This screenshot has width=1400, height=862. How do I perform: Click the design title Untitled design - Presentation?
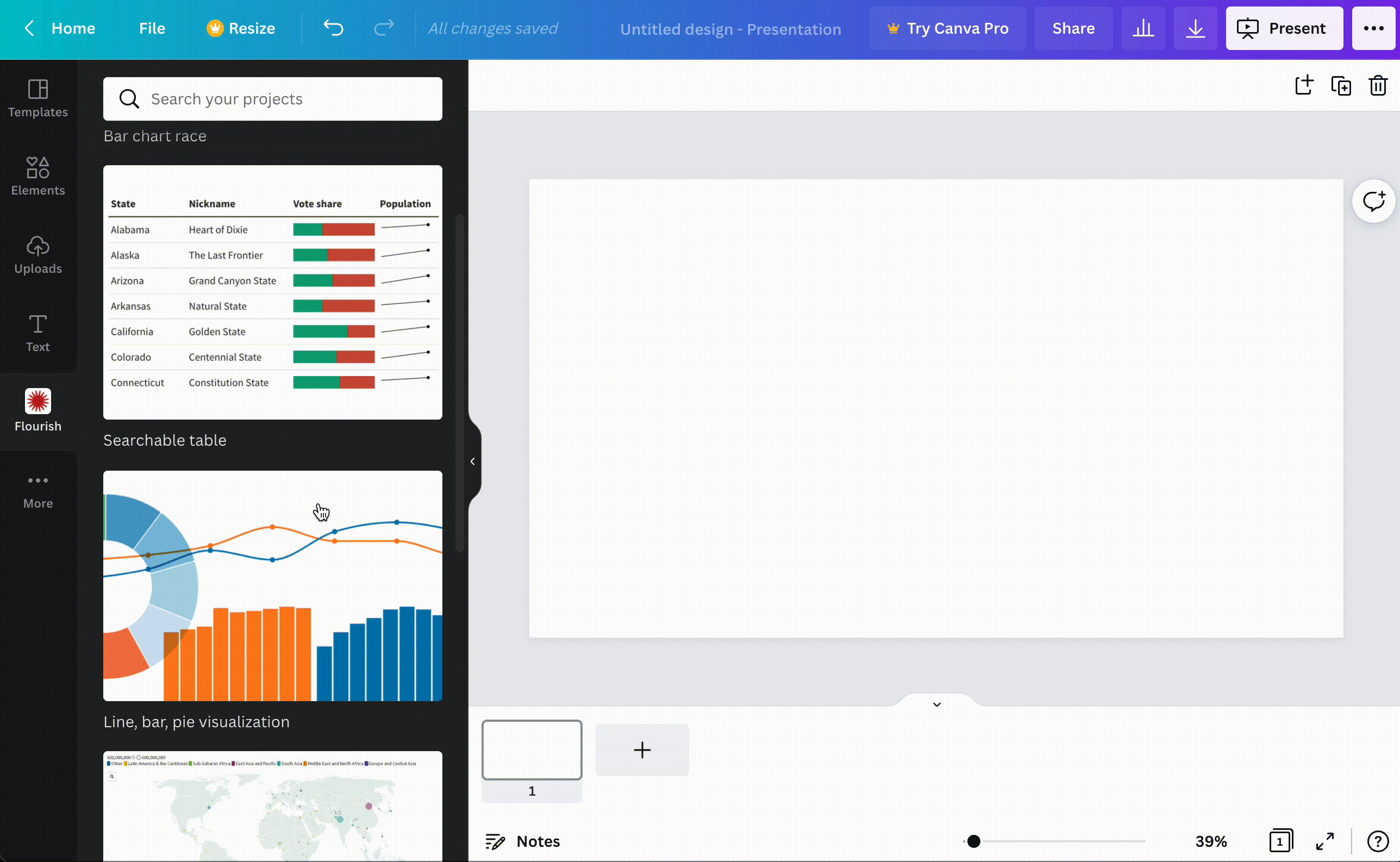730,29
